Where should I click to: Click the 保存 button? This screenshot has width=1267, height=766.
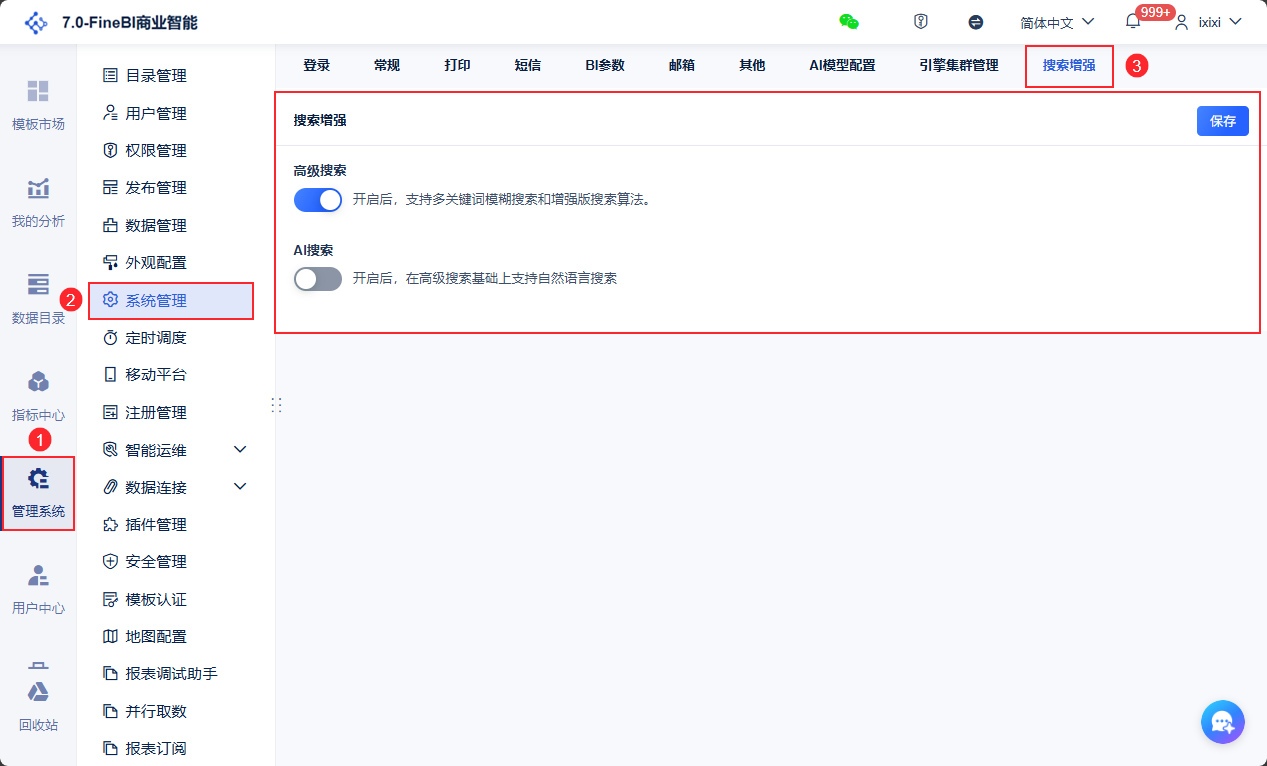1223,121
